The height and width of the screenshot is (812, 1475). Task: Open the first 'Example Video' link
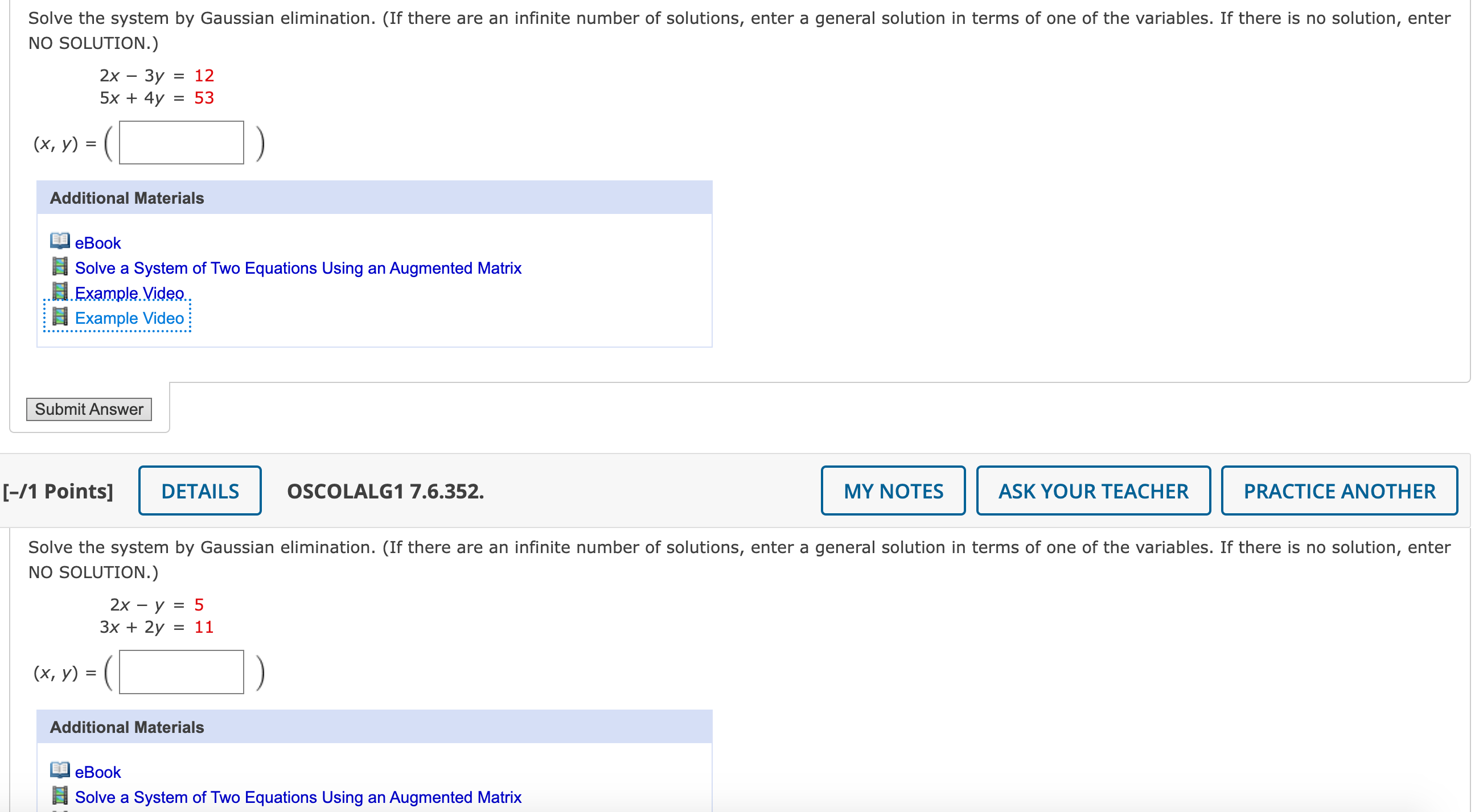click(129, 292)
